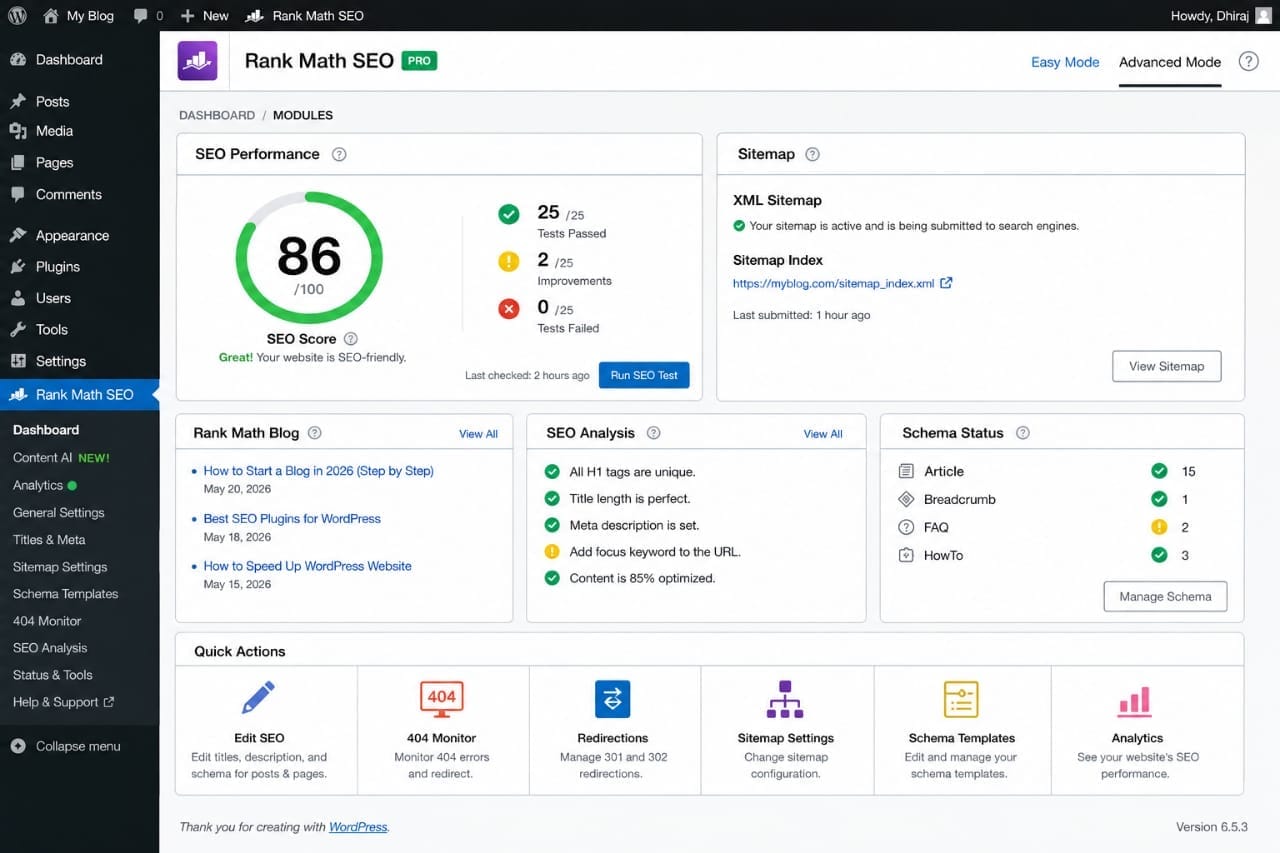
Task: Click the Run SEO Test button
Action: pyautogui.click(x=644, y=375)
